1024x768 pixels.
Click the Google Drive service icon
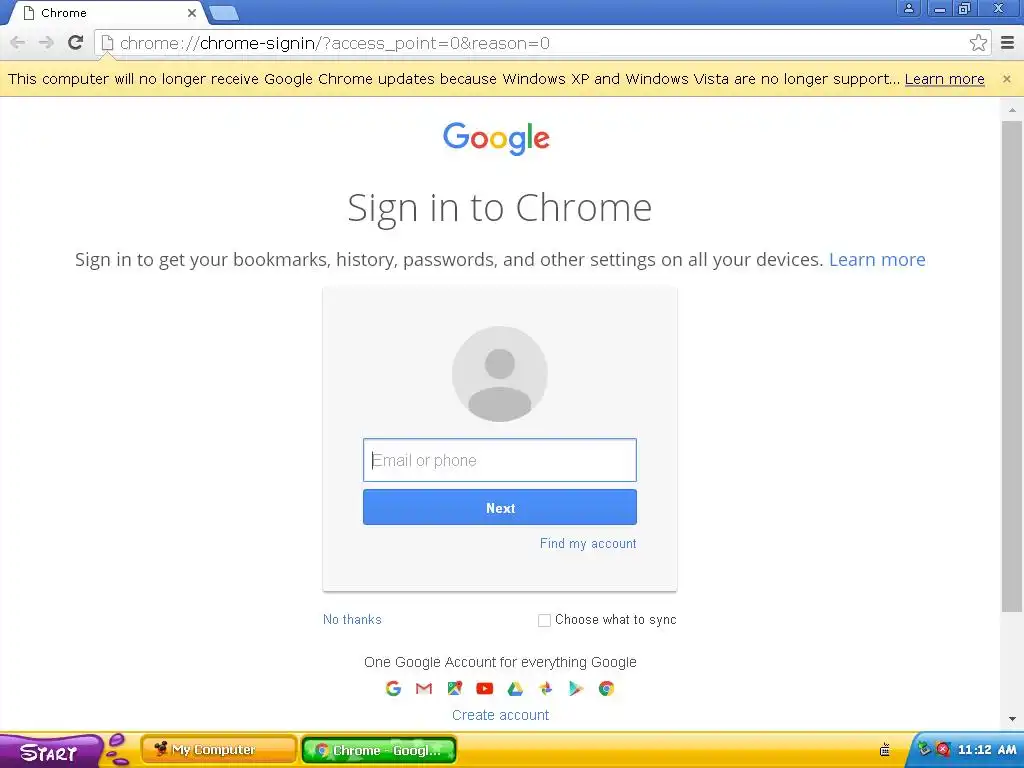(x=515, y=688)
